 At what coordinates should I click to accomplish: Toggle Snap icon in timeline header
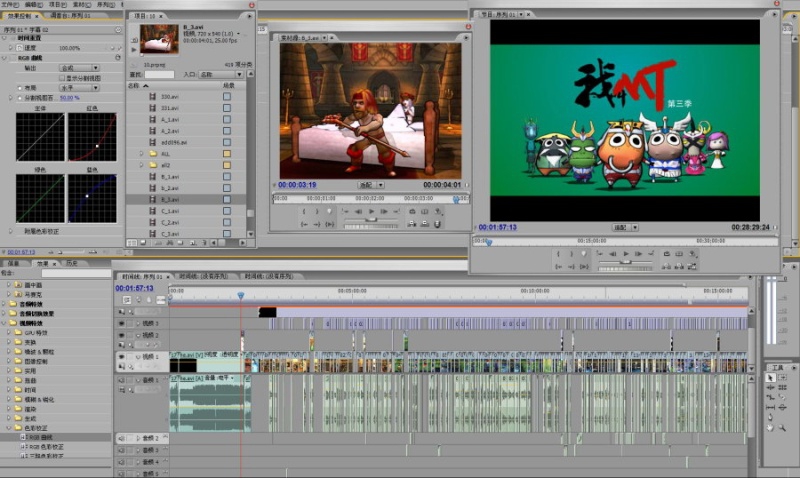tap(127, 300)
